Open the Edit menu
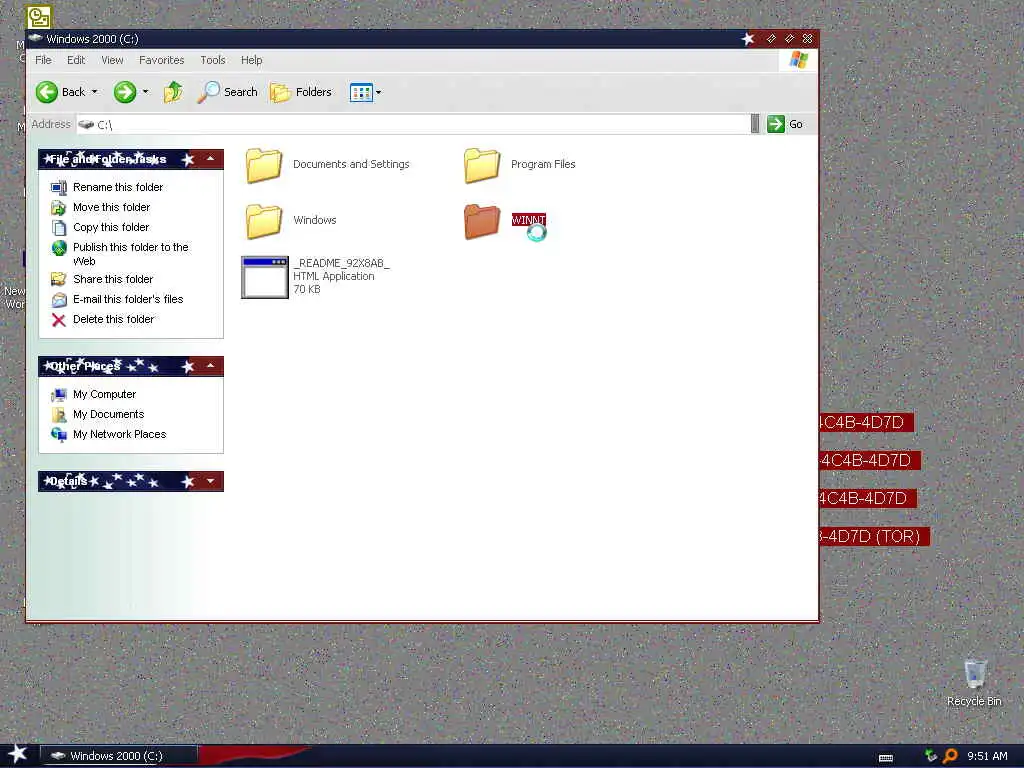 76,60
